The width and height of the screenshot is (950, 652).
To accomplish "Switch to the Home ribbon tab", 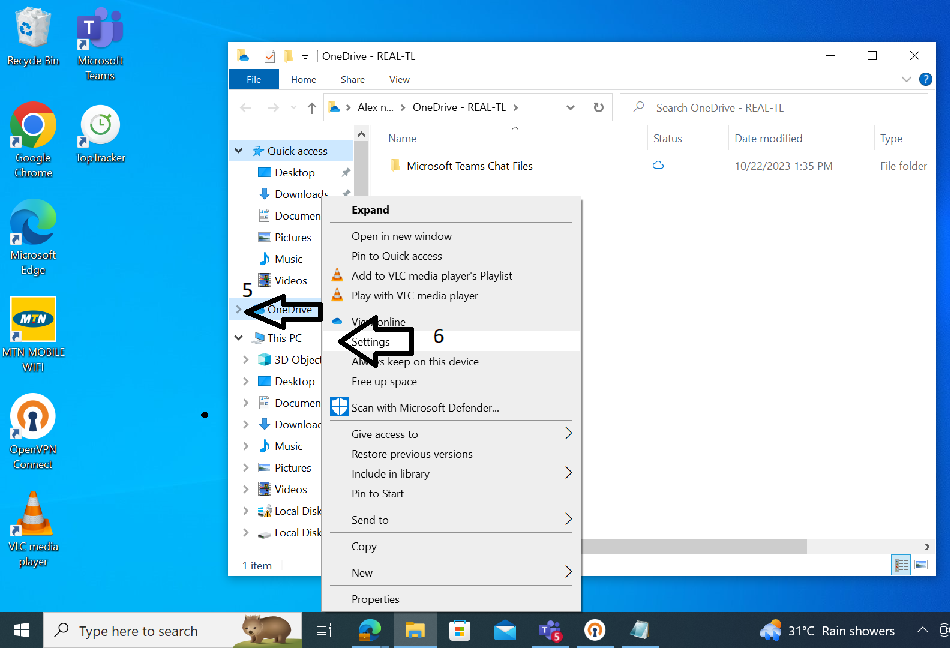I will pyautogui.click(x=304, y=79).
